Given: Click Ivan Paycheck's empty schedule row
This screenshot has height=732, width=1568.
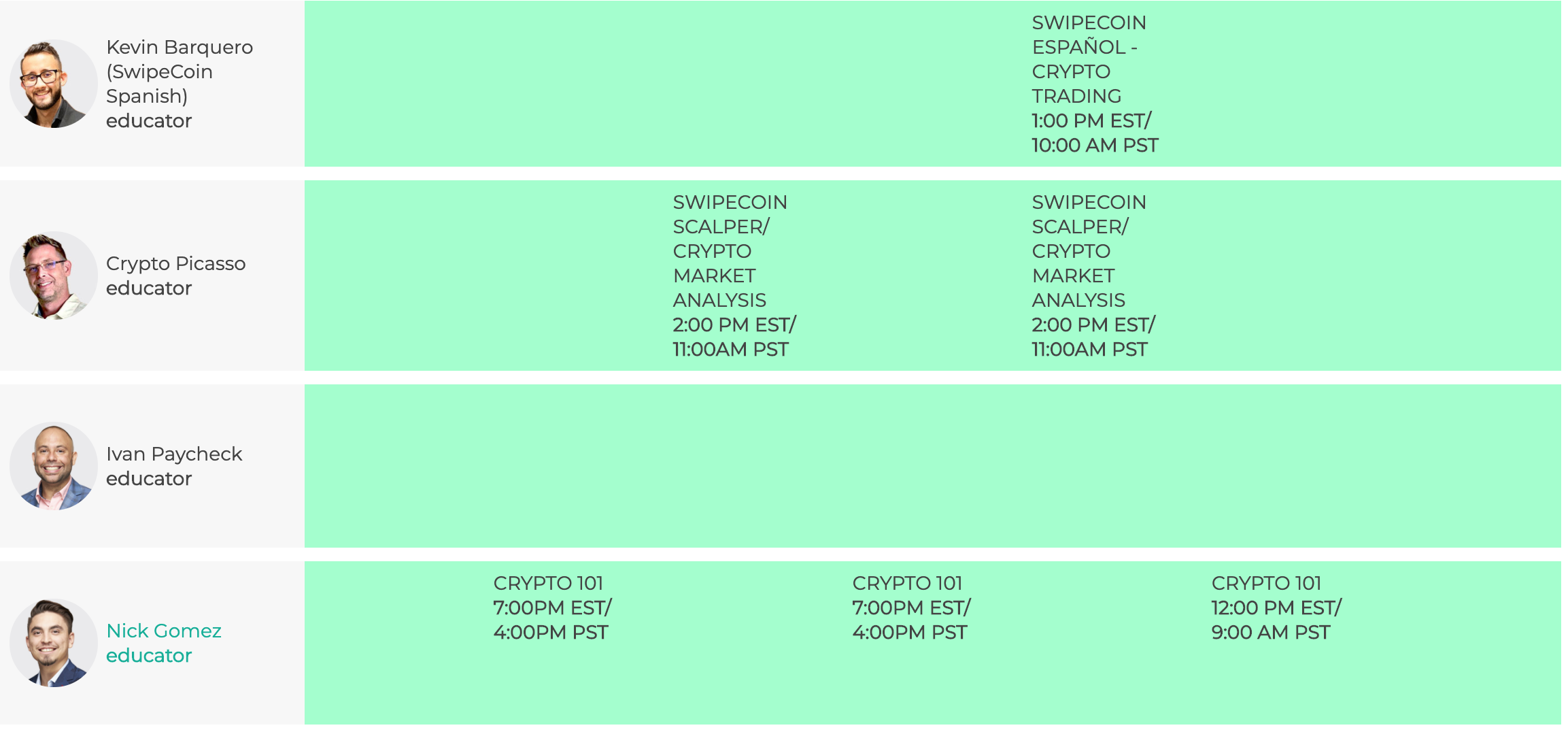Looking at the screenshot, I should click(933, 466).
